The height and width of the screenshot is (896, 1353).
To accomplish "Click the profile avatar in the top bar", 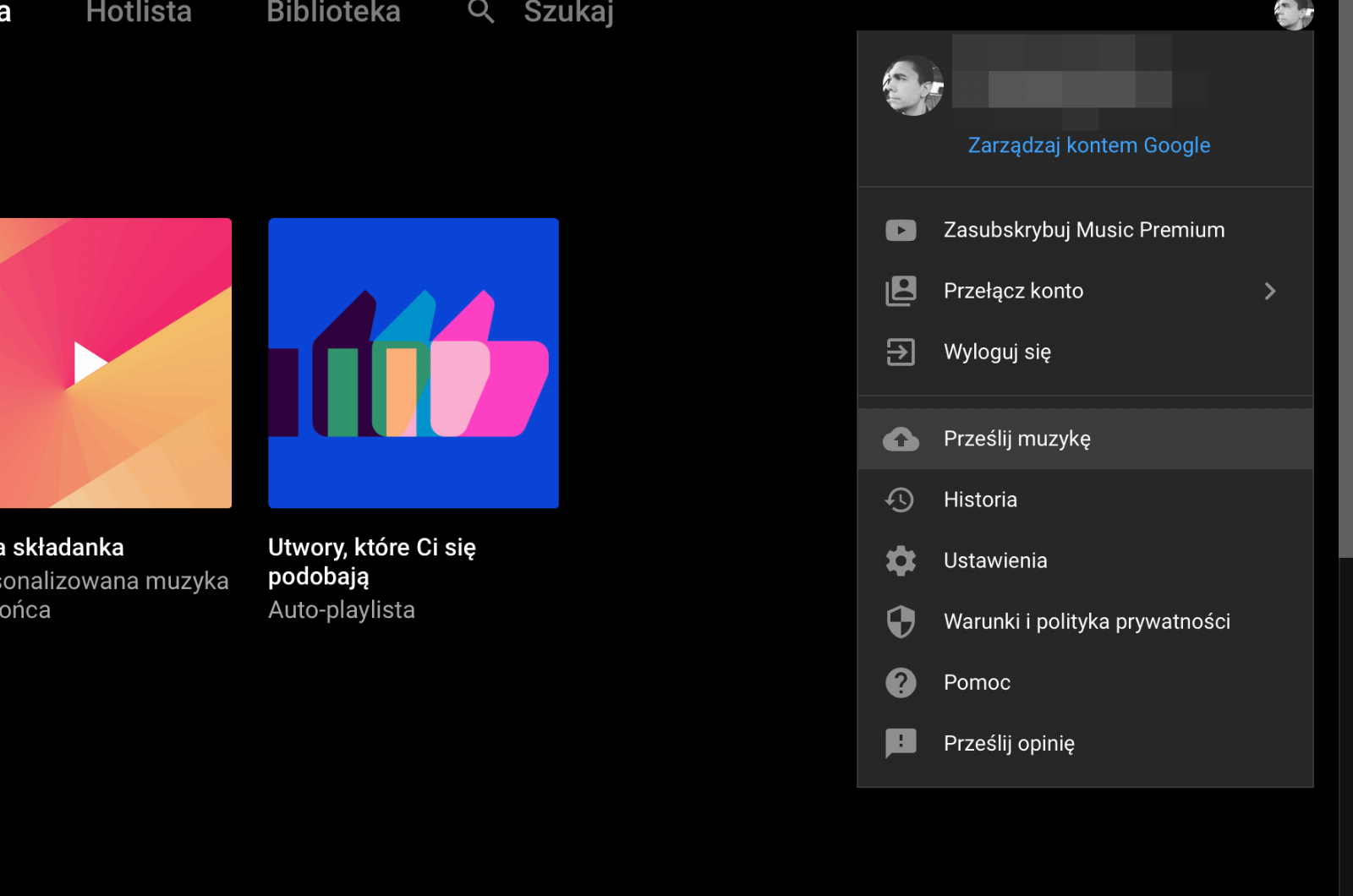I will (x=1294, y=13).
